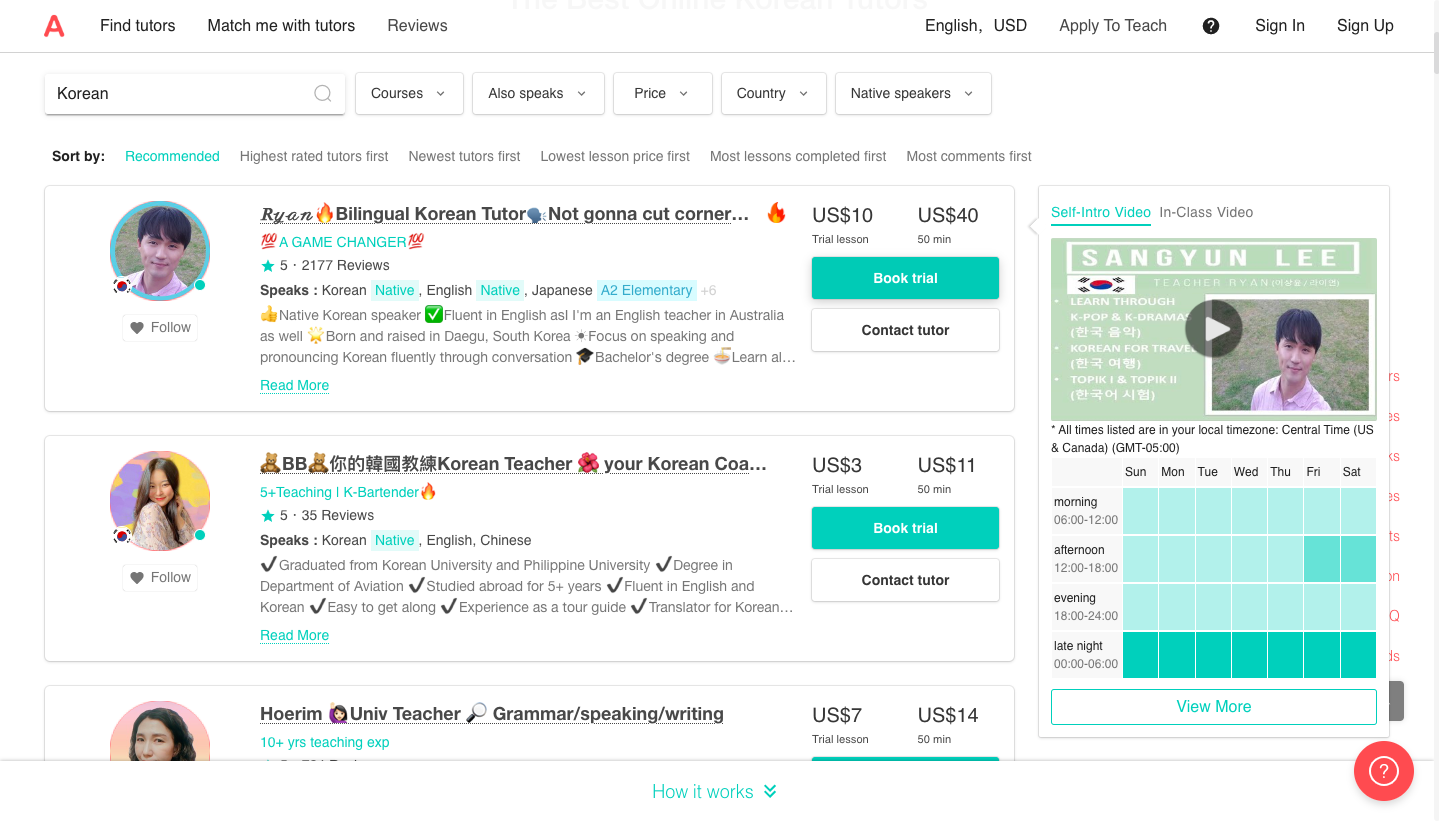Viewport: 1439px width, 821px height.
Task: Click the Korean search input field
Action: point(180,94)
